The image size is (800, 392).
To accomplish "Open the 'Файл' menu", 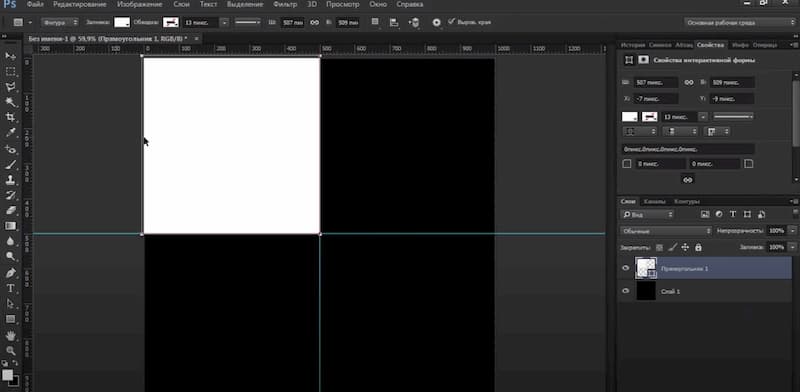I will [35, 5].
